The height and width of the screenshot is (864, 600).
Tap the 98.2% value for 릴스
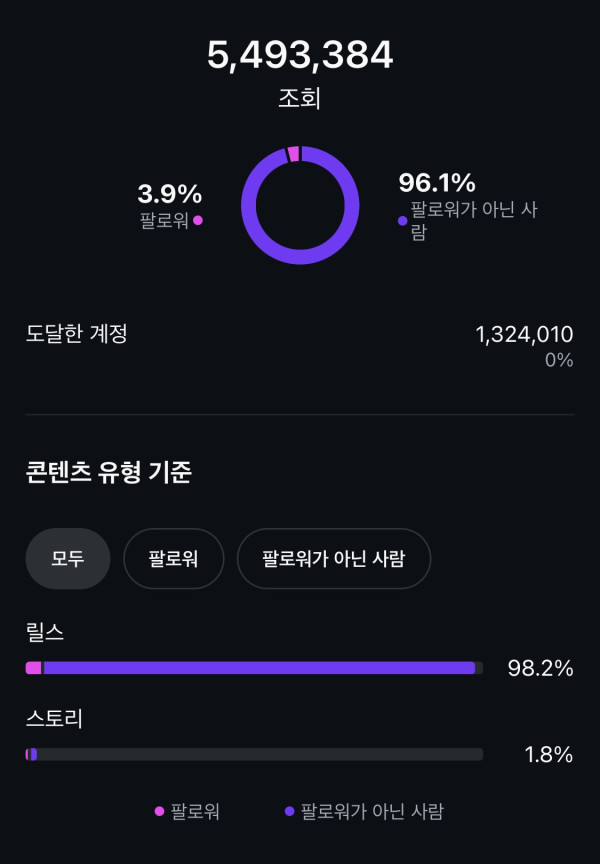(x=540, y=668)
